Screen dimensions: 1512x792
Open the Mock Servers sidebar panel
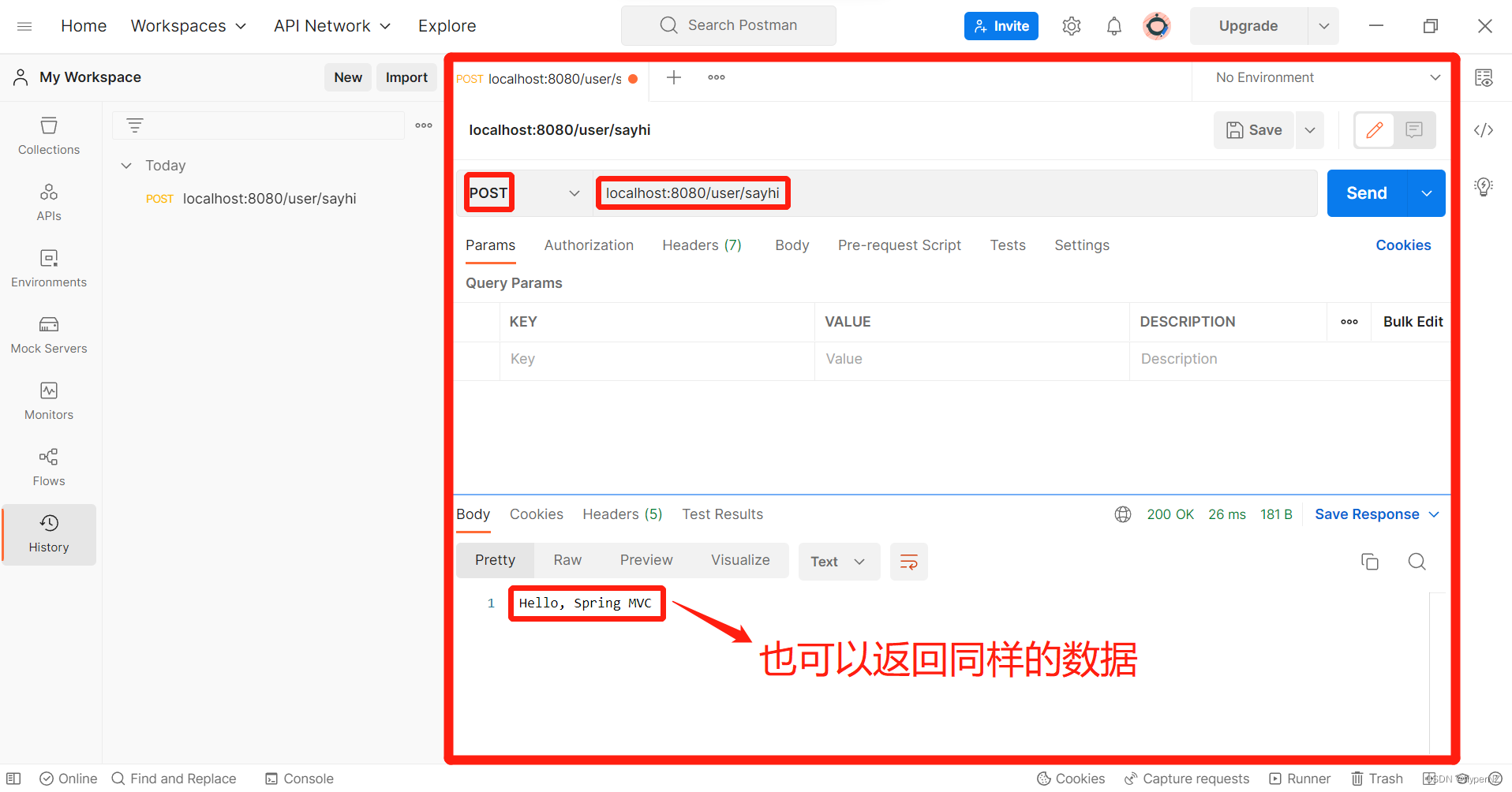pyautogui.click(x=49, y=335)
